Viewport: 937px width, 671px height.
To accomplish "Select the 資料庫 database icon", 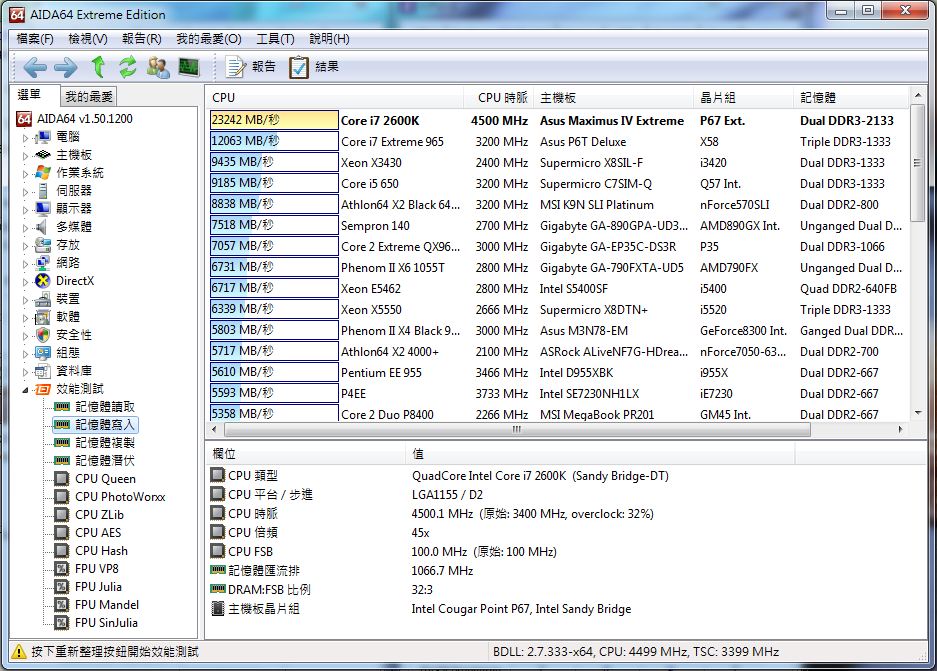I will [x=42, y=371].
